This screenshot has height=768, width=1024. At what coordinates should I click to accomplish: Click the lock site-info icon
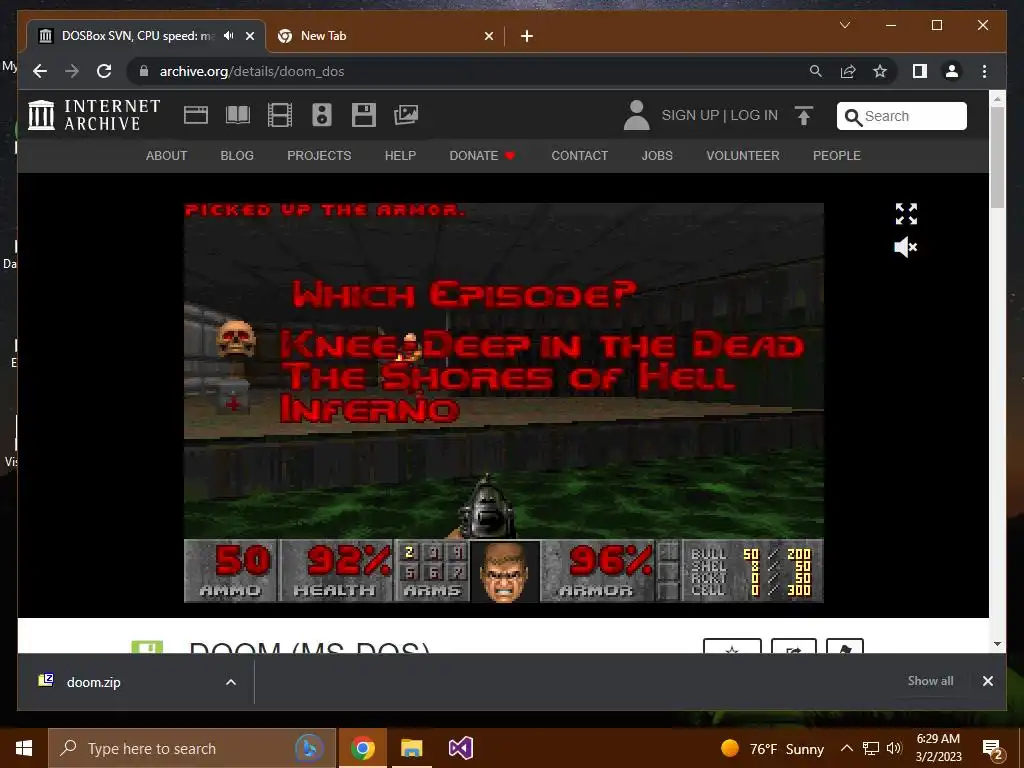(x=144, y=71)
